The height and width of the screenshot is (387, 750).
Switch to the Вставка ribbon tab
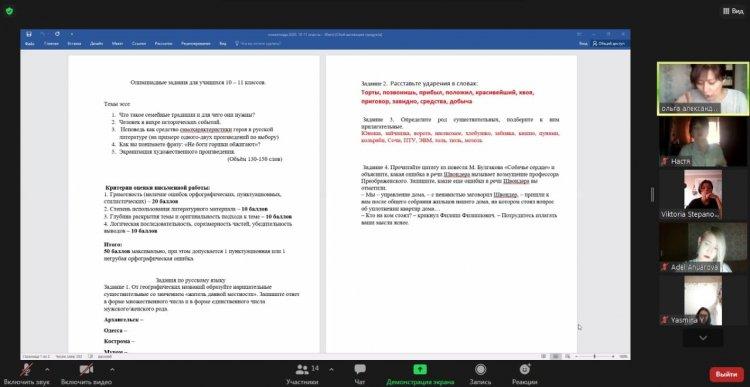[74, 44]
